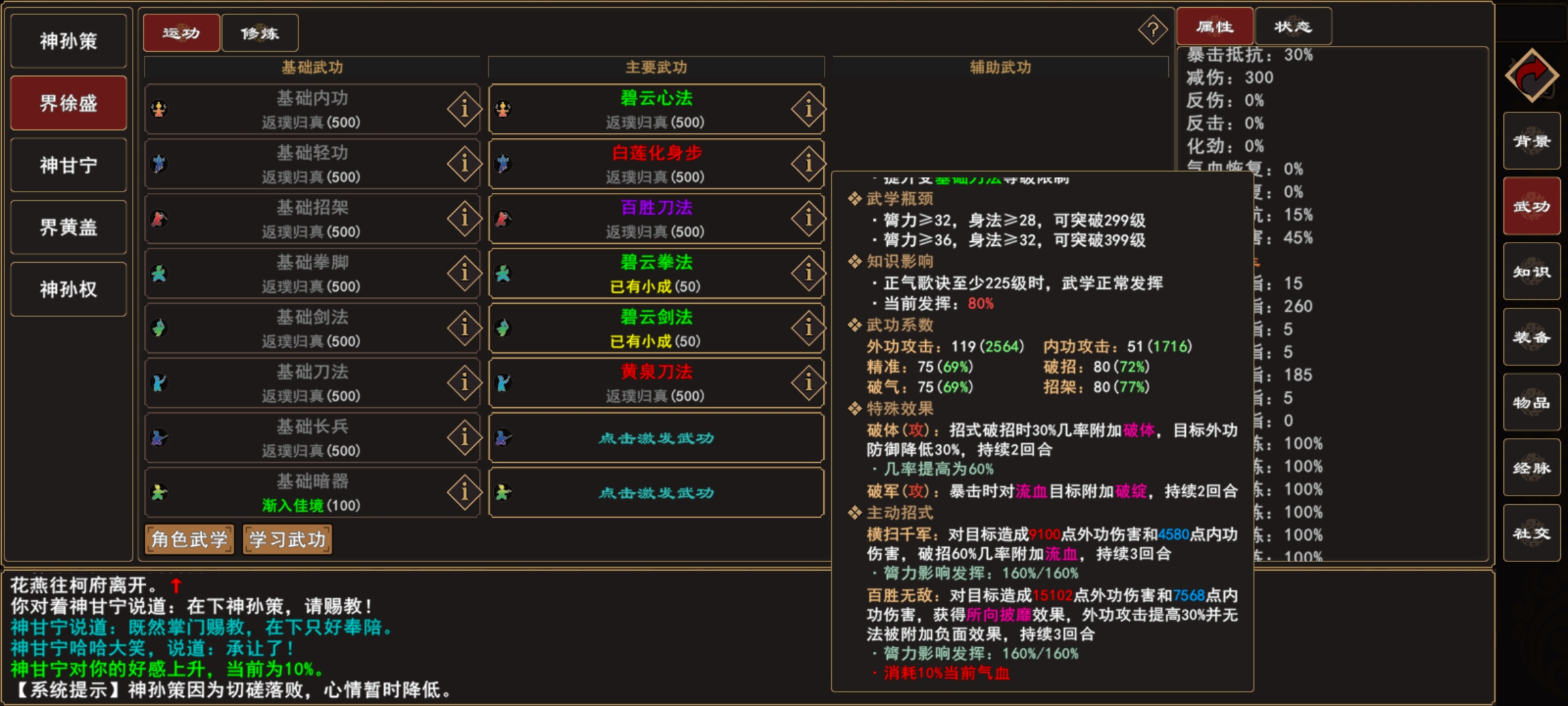Show info icon for 碧云心法
The height and width of the screenshot is (706, 1568).
pos(808,109)
